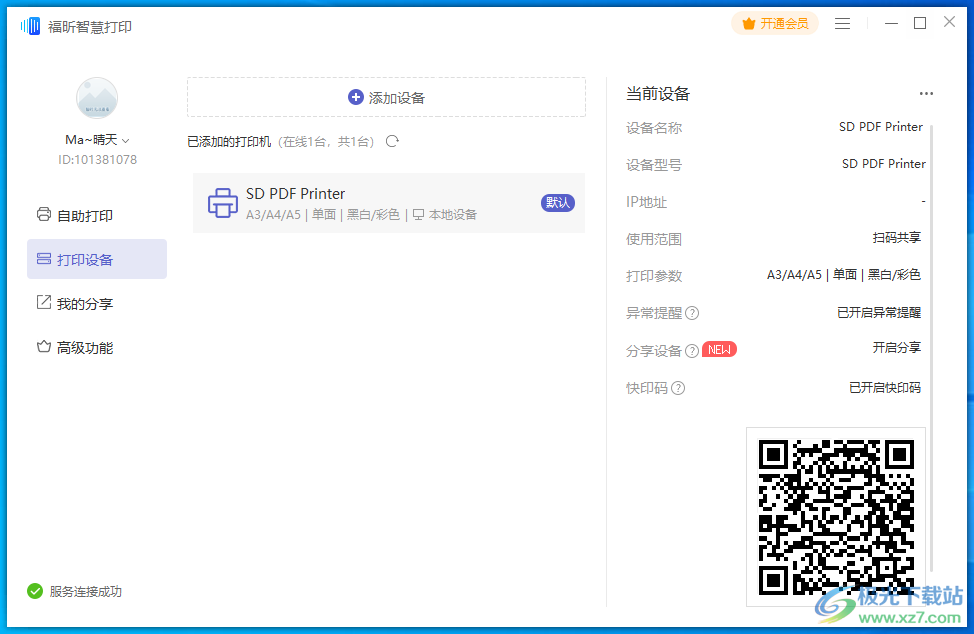Image resolution: width=974 pixels, height=634 pixels.
Task: Click the Foxit smart print app logo
Action: [x=30, y=26]
